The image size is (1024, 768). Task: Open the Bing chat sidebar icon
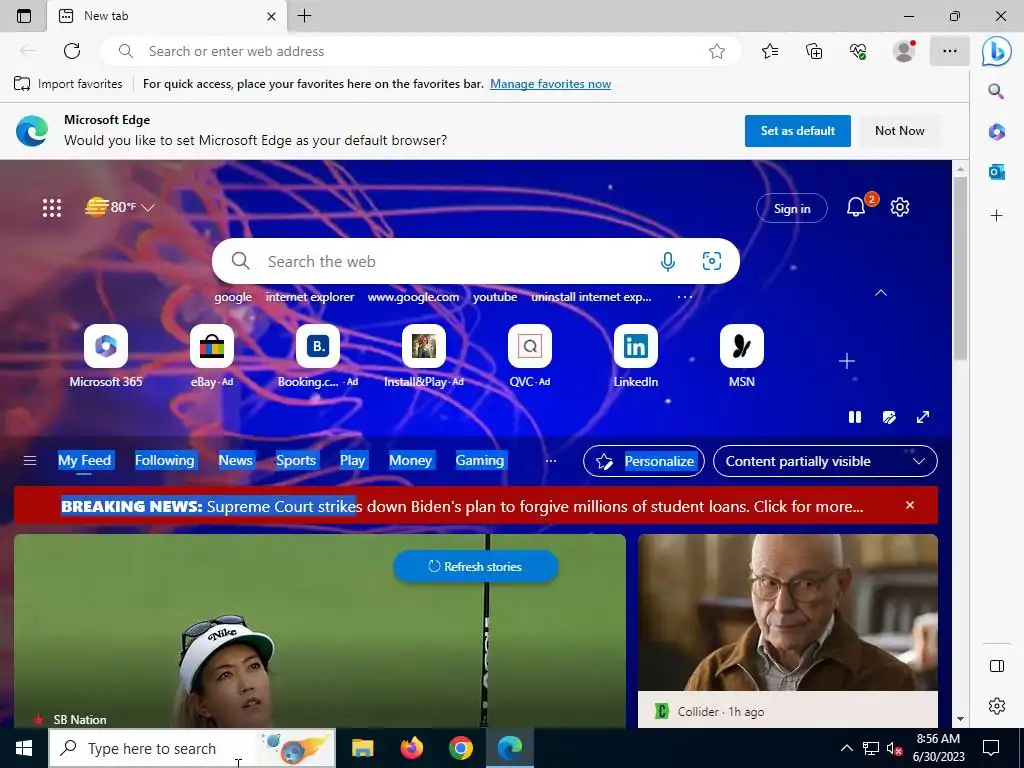coord(997,52)
